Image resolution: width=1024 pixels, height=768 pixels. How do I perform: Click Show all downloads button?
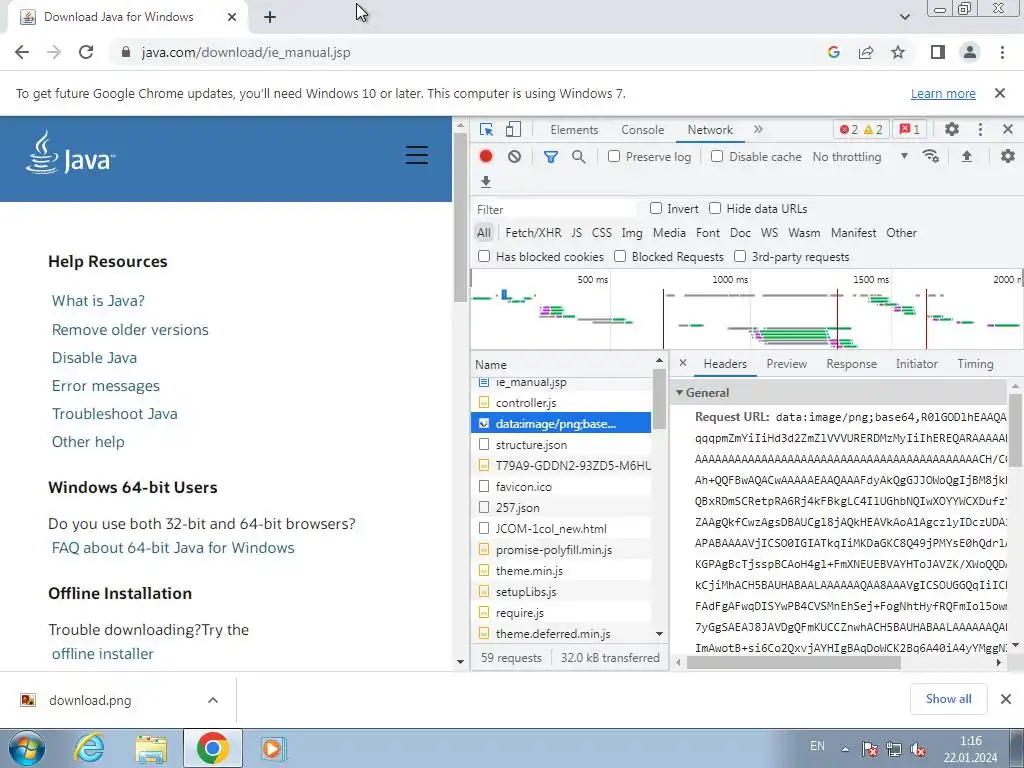pos(948,699)
